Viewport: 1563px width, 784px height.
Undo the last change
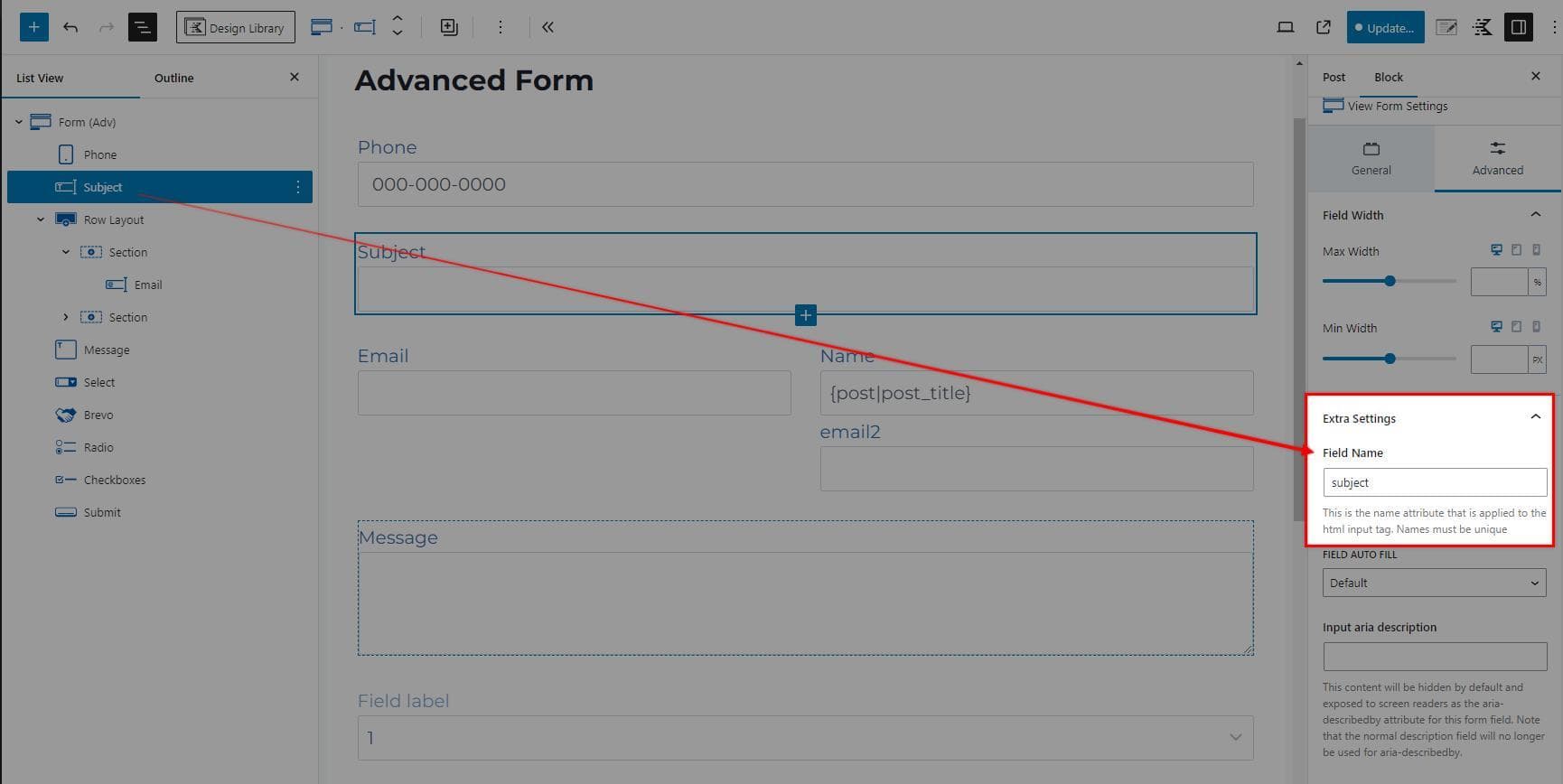click(70, 27)
